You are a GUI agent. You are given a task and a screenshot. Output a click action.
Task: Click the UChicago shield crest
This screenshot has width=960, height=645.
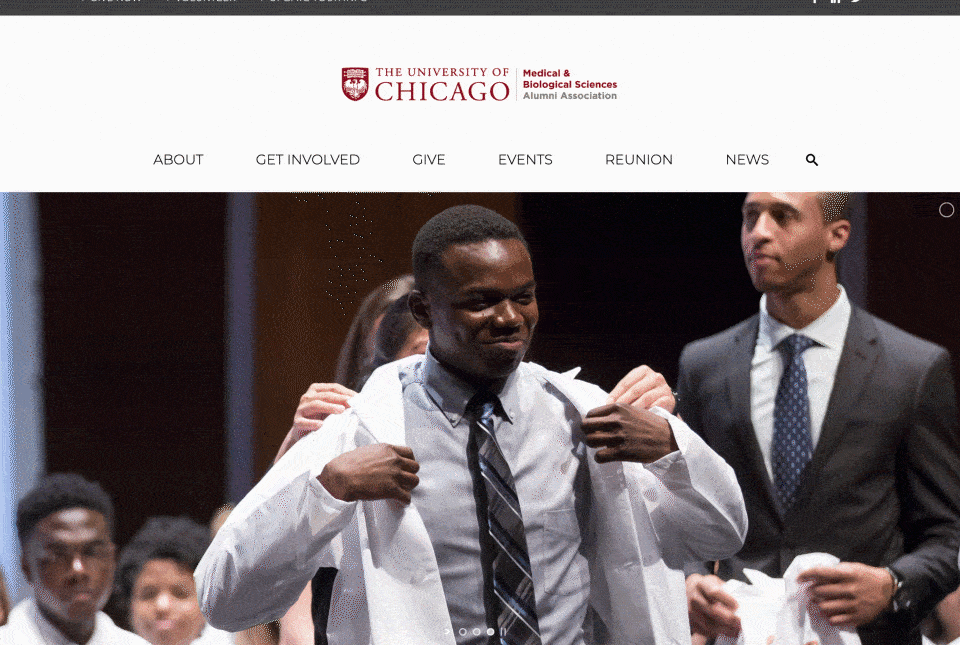tap(355, 84)
